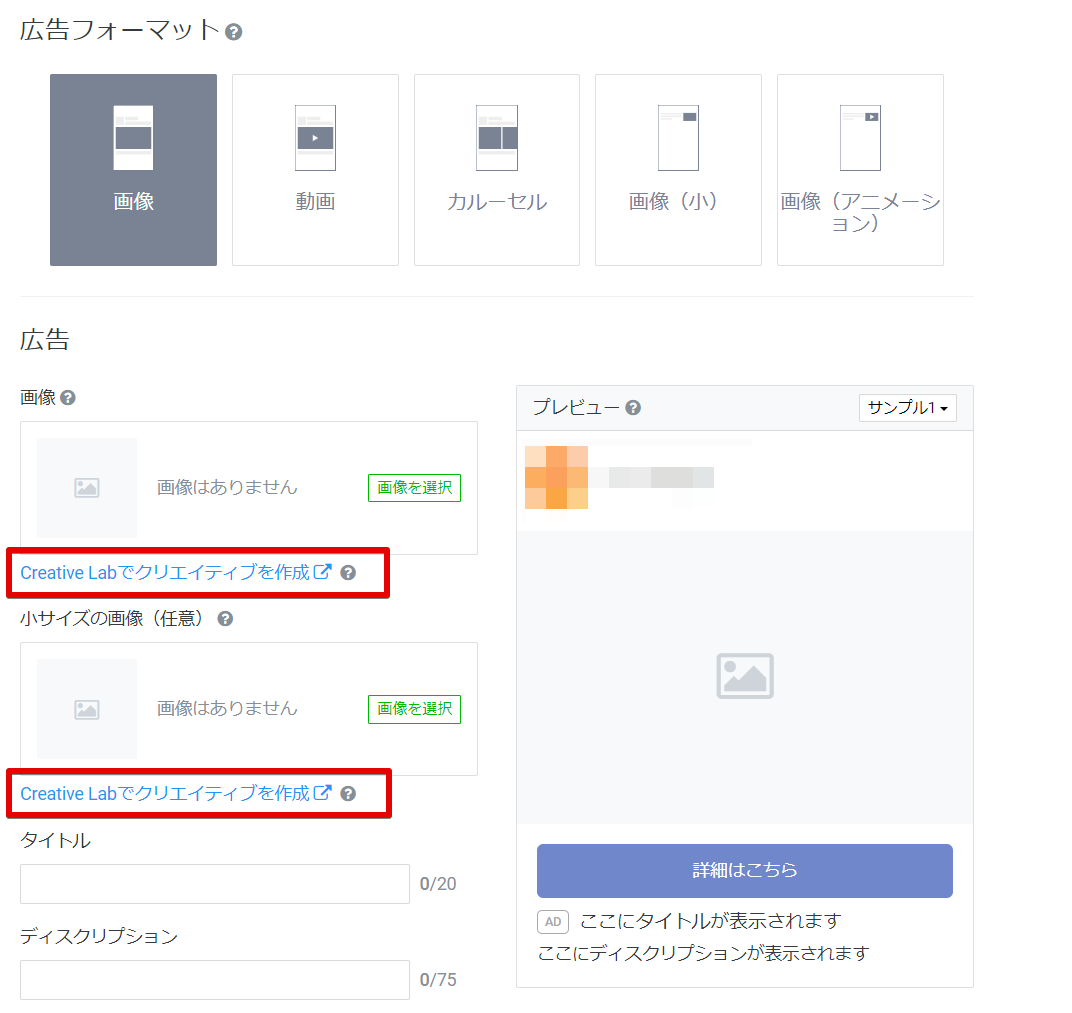
Task: Select the カルーセル ad format
Action: [497, 170]
